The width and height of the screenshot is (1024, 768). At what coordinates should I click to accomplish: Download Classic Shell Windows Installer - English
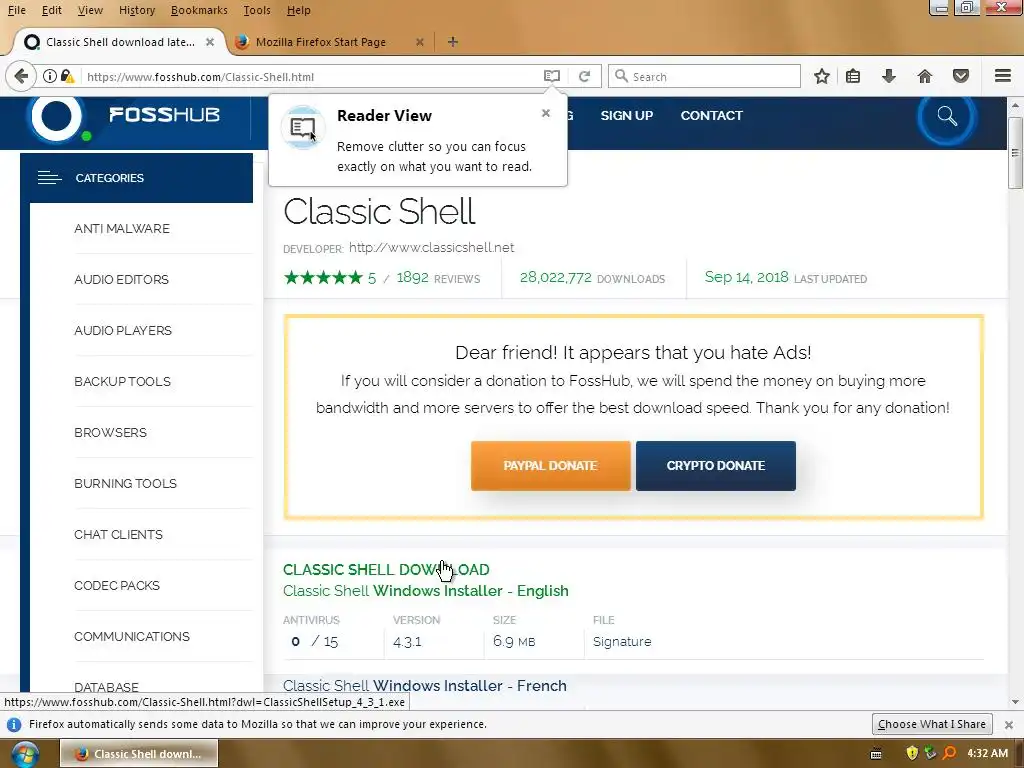coord(425,591)
